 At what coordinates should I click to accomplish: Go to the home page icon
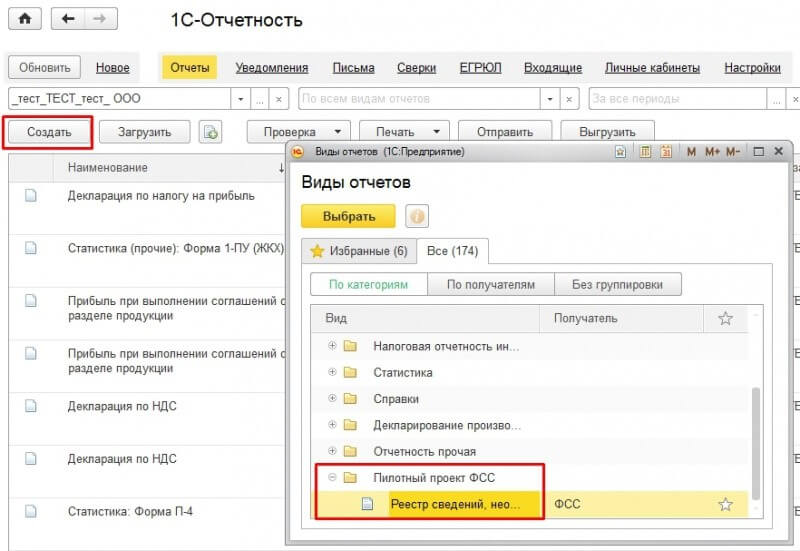pos(24,19)
